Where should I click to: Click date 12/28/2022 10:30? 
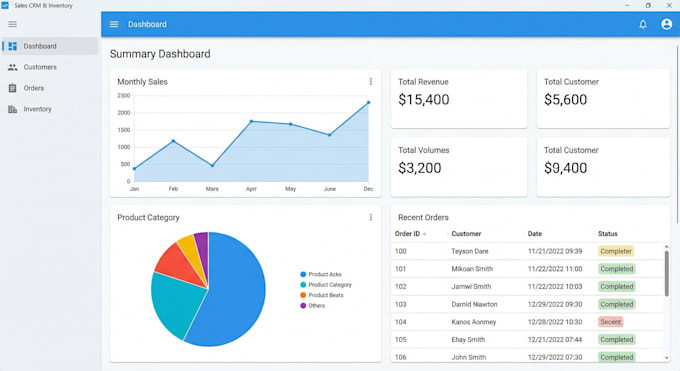pos(555,322)
